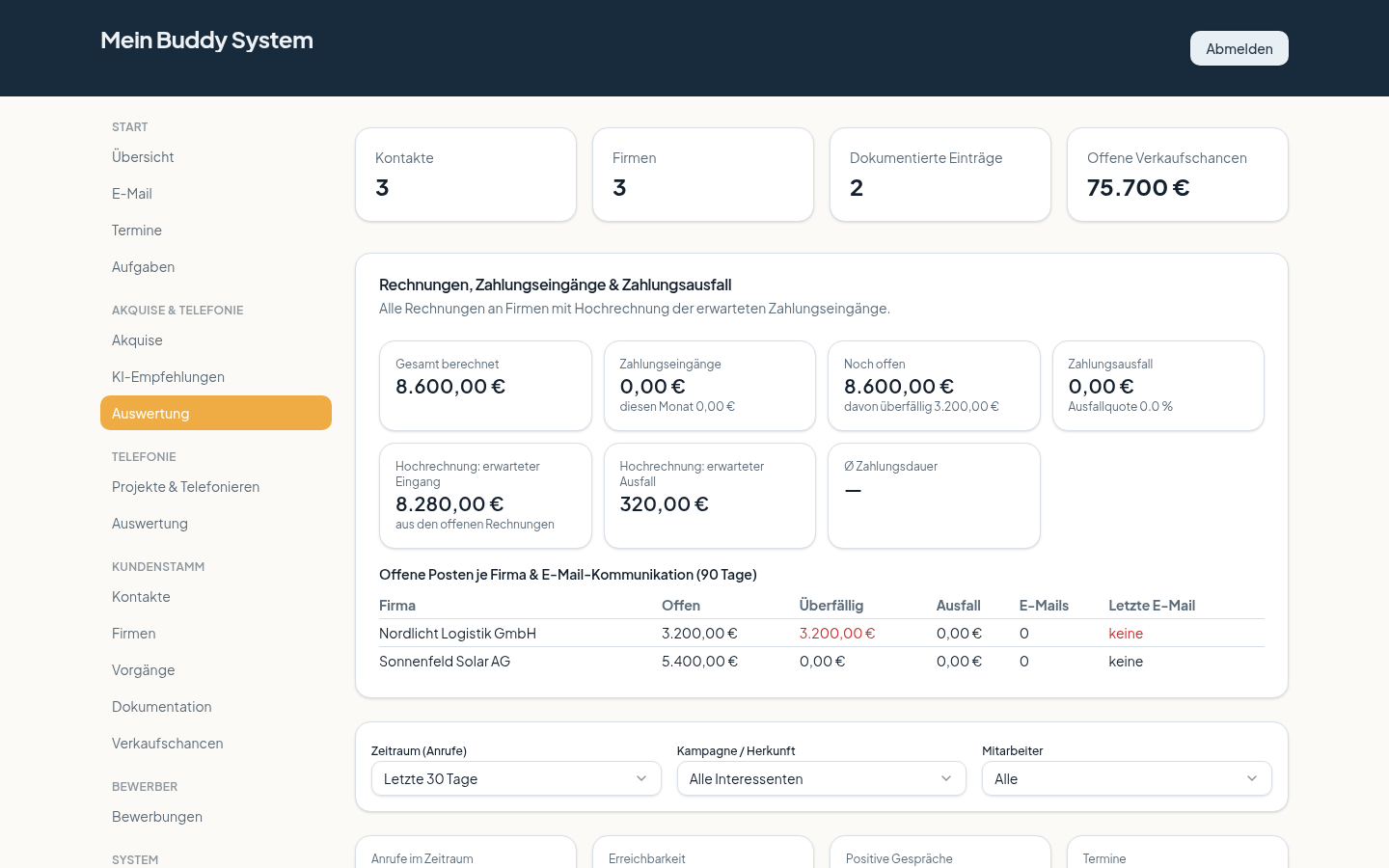Click the Letzte E-Mail column header

[1152, 606]
